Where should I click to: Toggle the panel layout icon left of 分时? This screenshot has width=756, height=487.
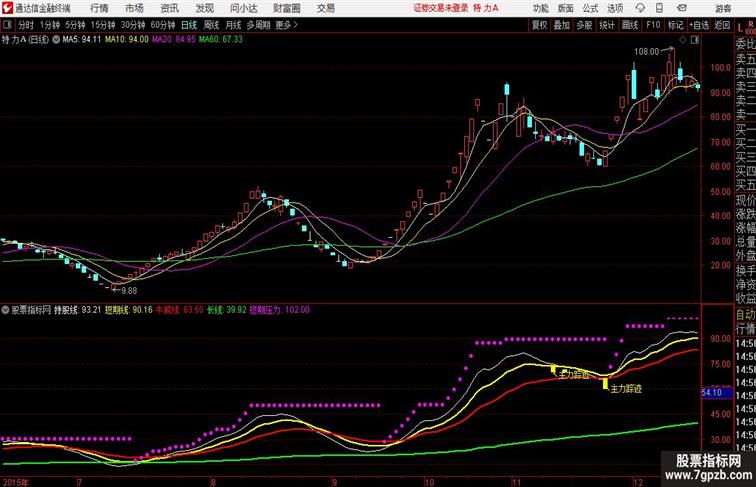point(7,25)
